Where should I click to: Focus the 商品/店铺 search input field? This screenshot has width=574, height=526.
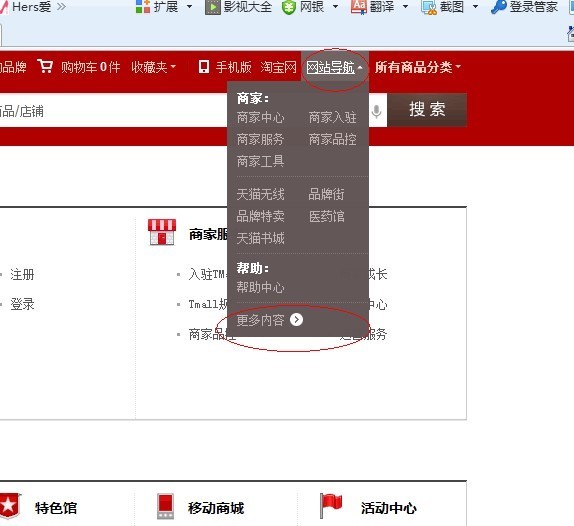pyautogui.click(x=113, y=111)
